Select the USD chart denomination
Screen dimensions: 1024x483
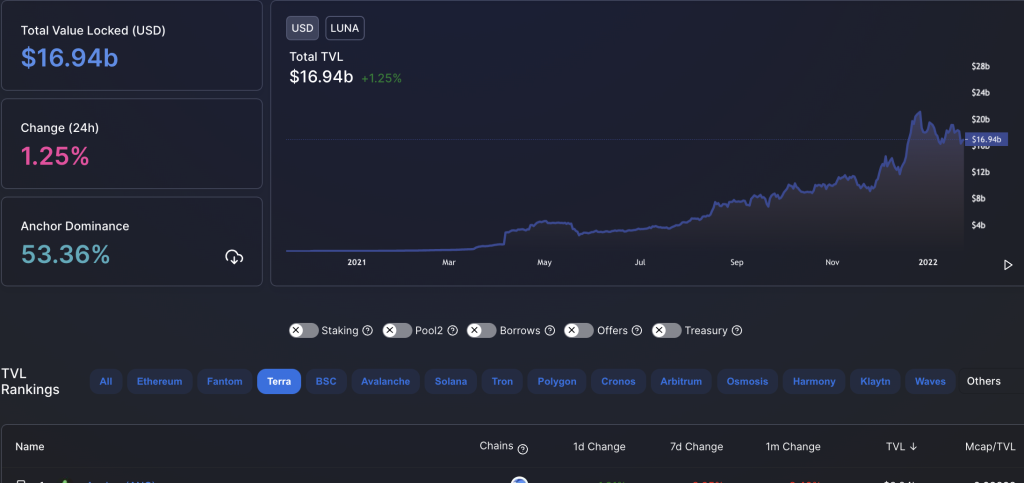[x=302, y=28]
